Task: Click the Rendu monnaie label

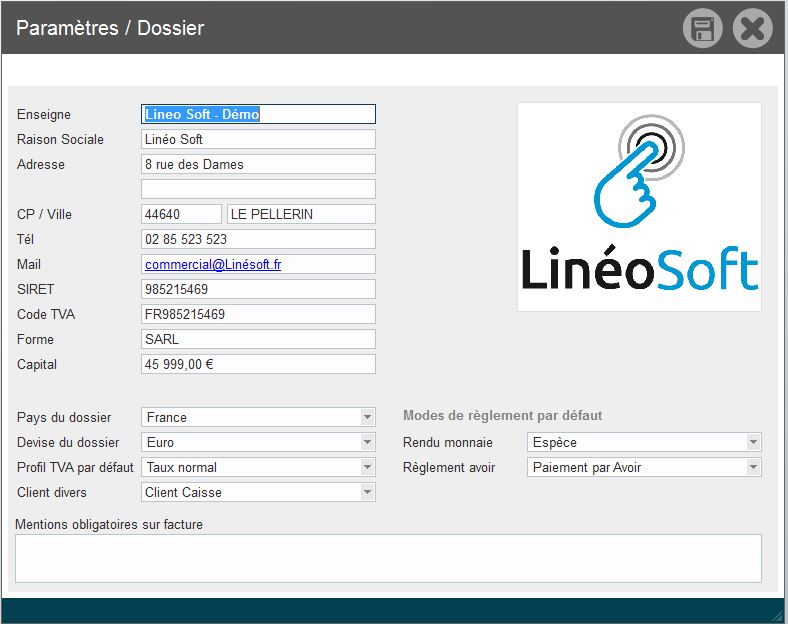Action: (x=448, y=443)
